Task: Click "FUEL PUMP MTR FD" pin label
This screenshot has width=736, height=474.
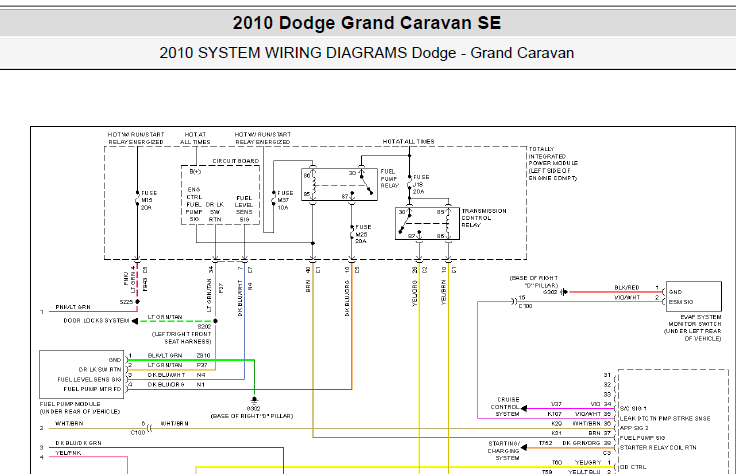Action: coord(92,389)
